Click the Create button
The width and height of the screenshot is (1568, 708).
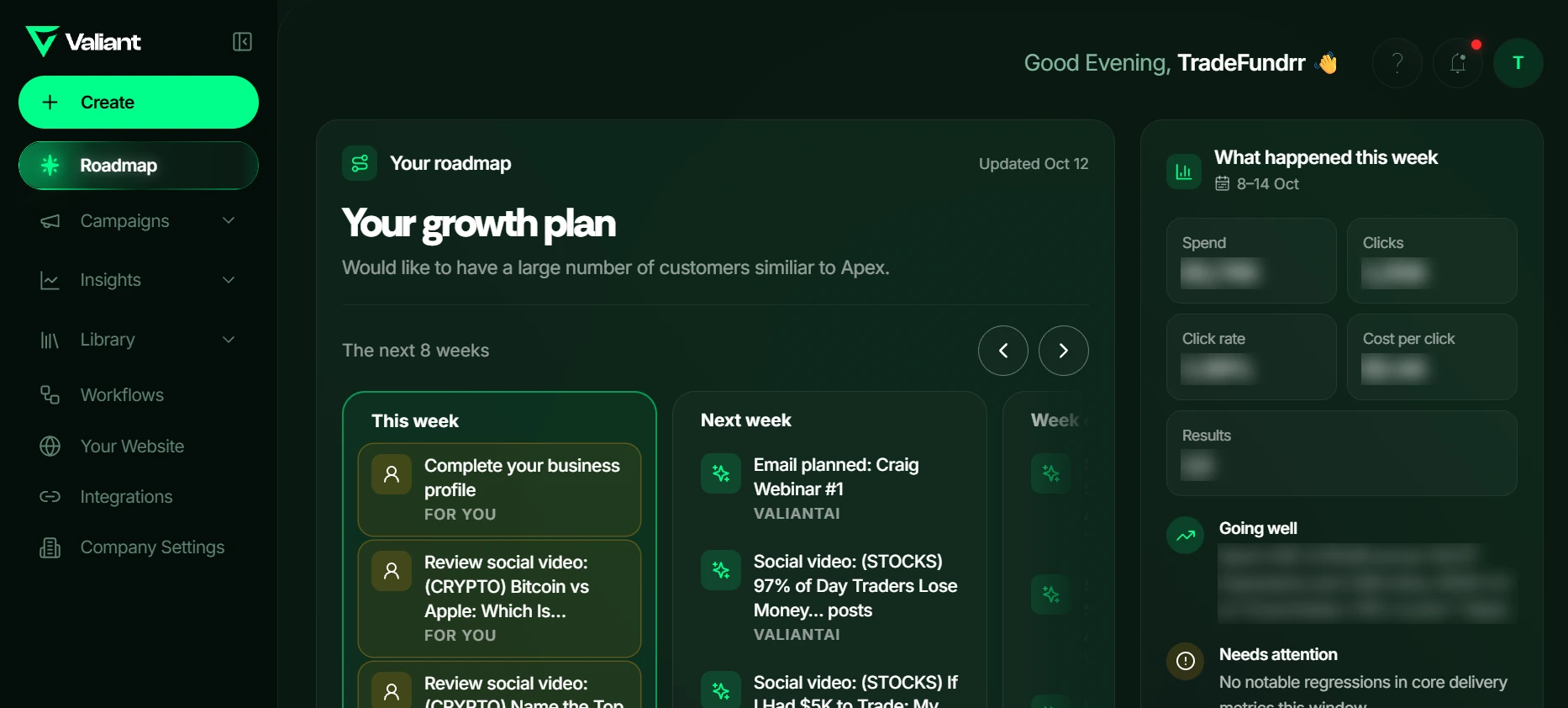point(139,103)
